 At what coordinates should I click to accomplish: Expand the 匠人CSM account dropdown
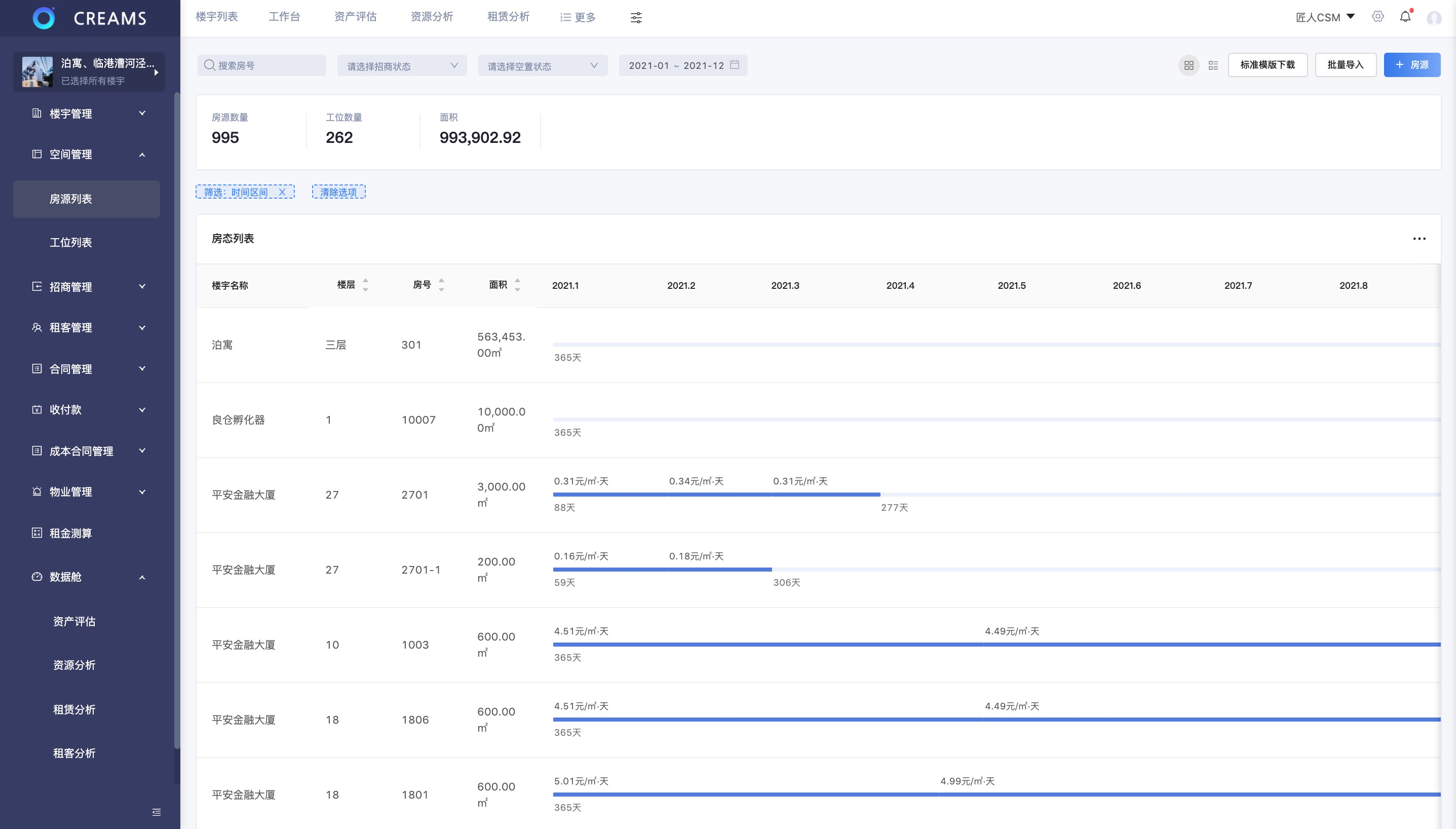pyautogui.click(x=1324, y=17)
